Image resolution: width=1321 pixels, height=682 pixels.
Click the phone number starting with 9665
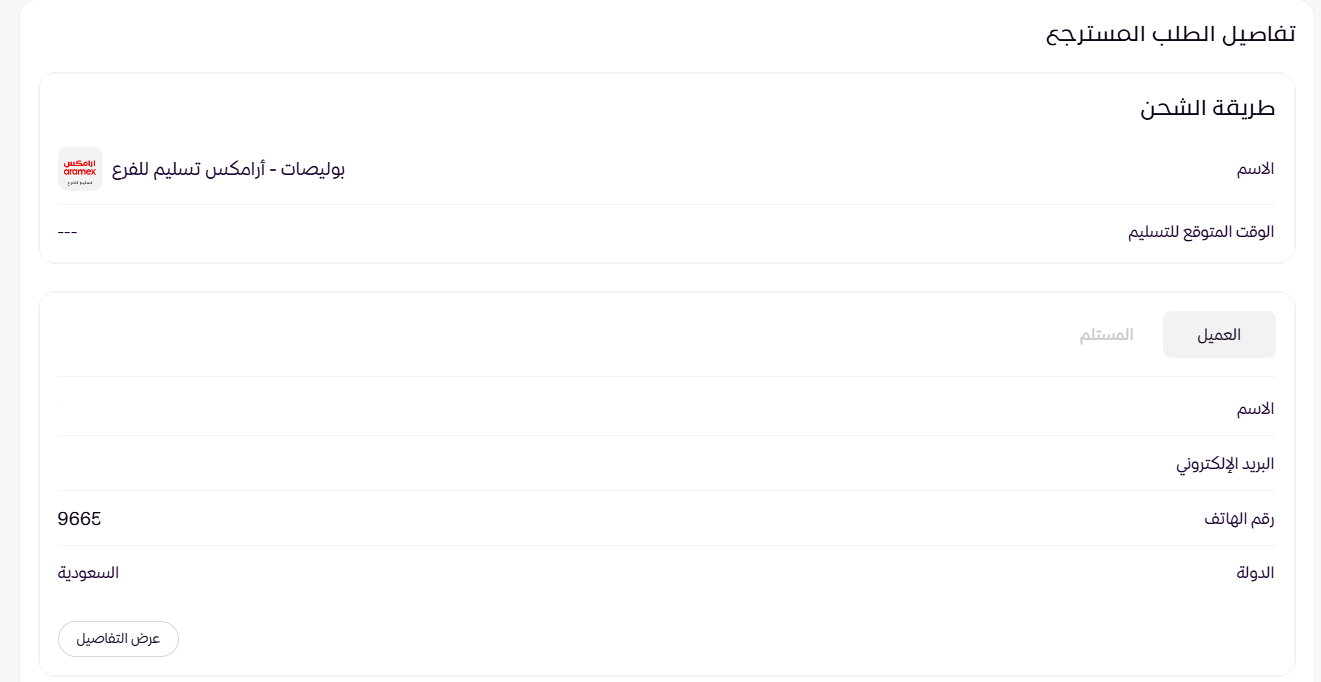pyautogui.click(x=80, y=519)
